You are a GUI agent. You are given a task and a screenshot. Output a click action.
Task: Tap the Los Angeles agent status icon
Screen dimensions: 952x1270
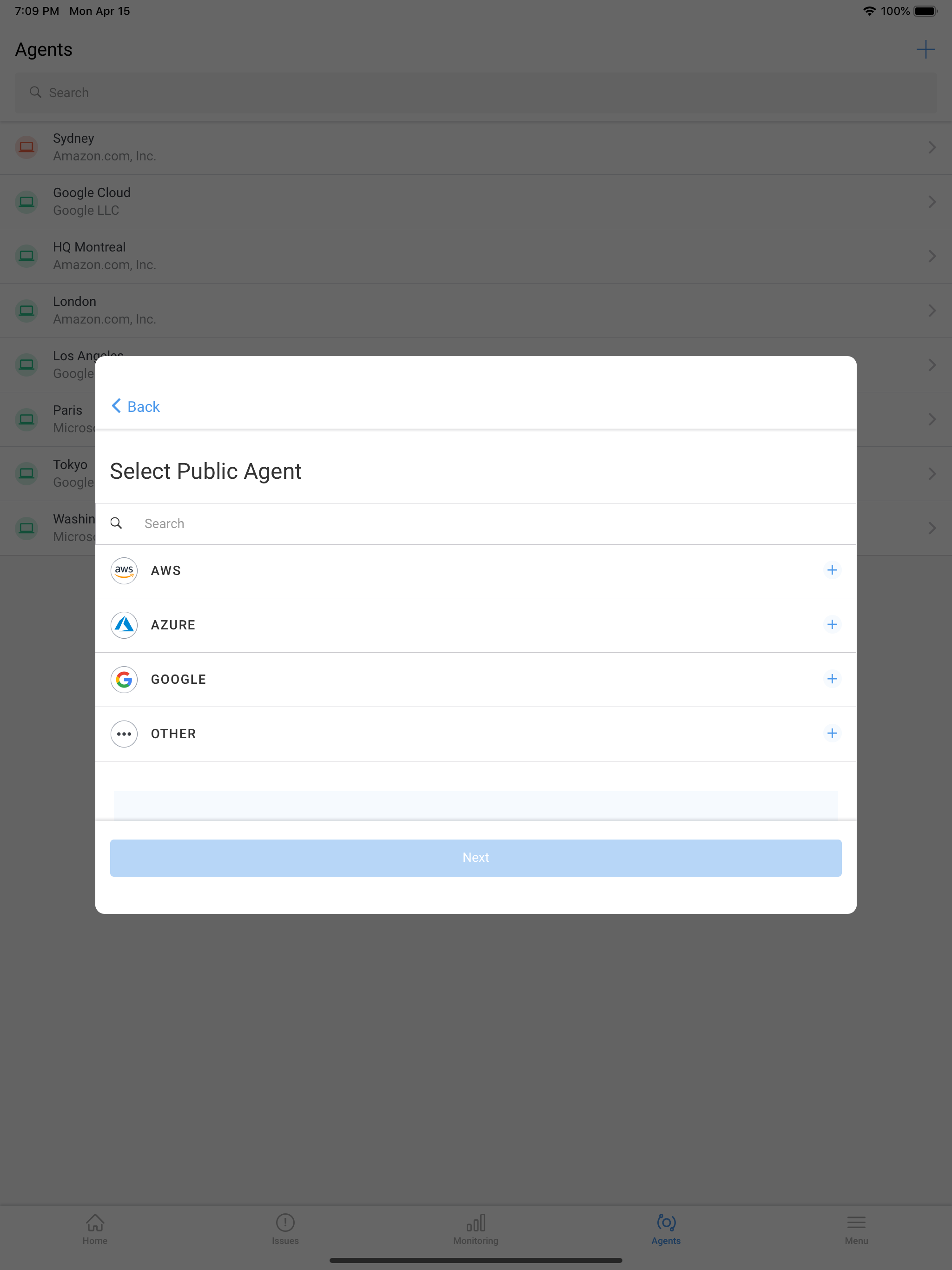[x=26, y=365]
